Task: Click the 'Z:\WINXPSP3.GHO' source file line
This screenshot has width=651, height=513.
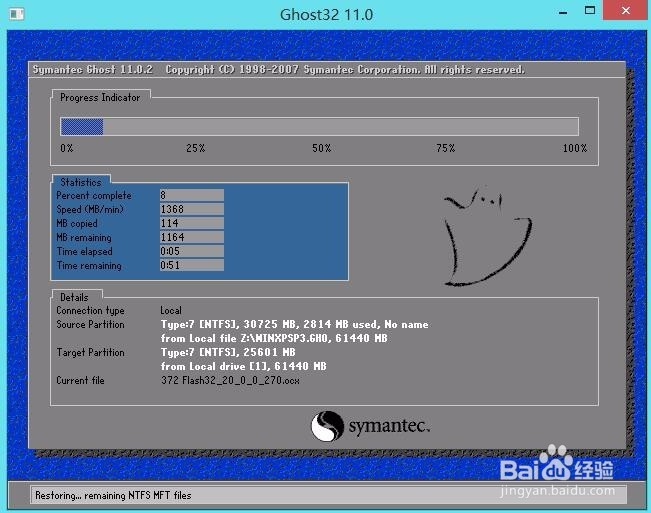Action: click(274, 338)
